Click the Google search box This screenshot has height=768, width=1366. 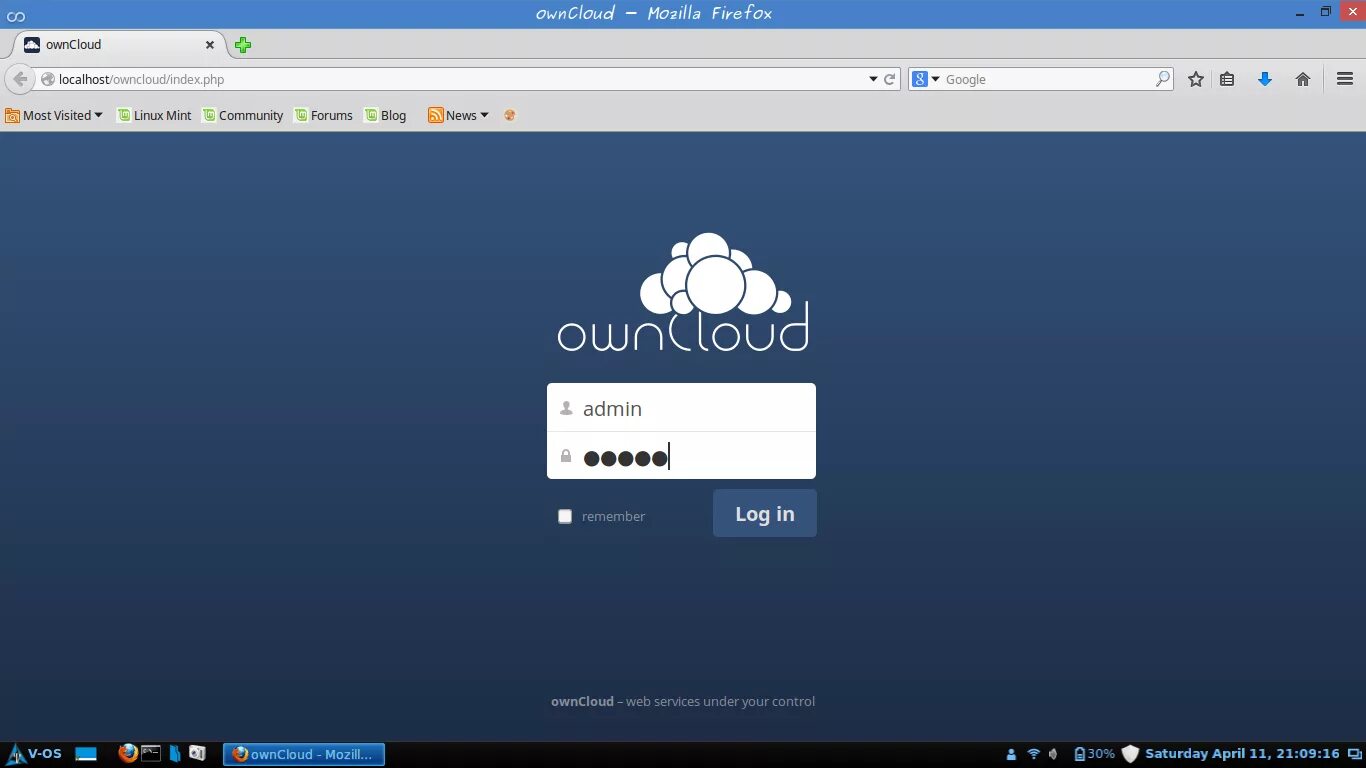tap(1048, 79)
